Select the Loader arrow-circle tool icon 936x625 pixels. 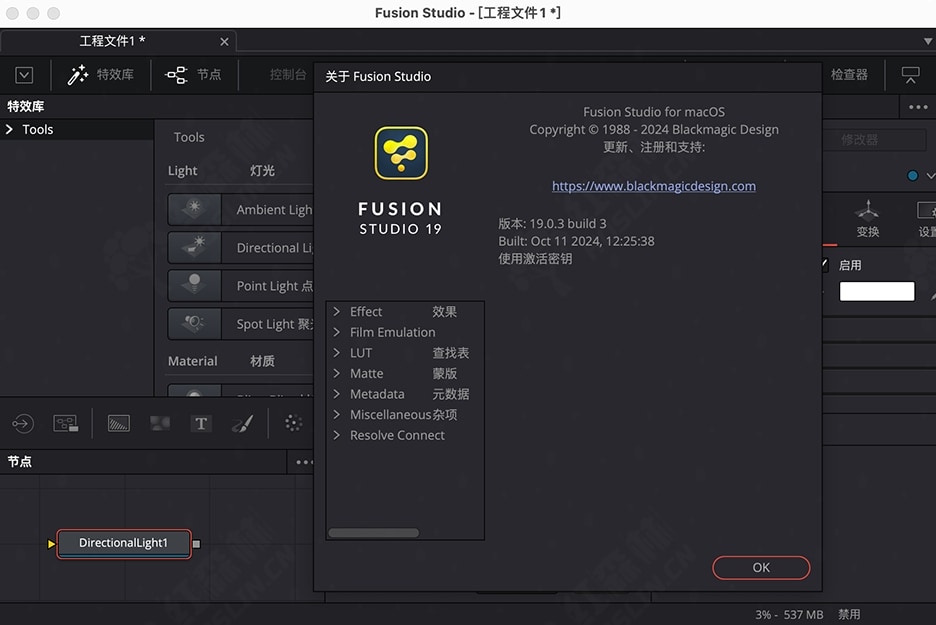click(23, 423)
